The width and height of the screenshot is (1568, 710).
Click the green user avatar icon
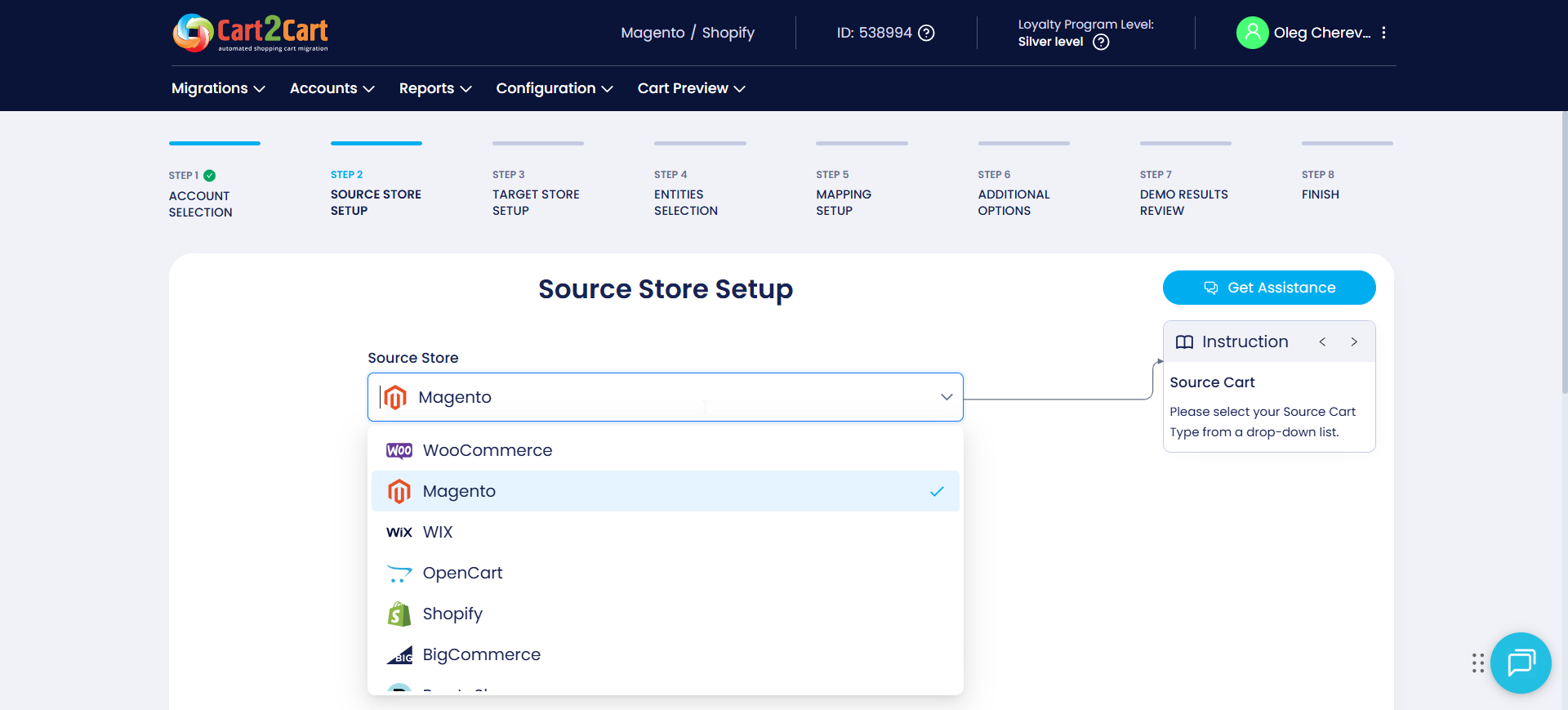pyautogui.click(x=1251, y=33)
